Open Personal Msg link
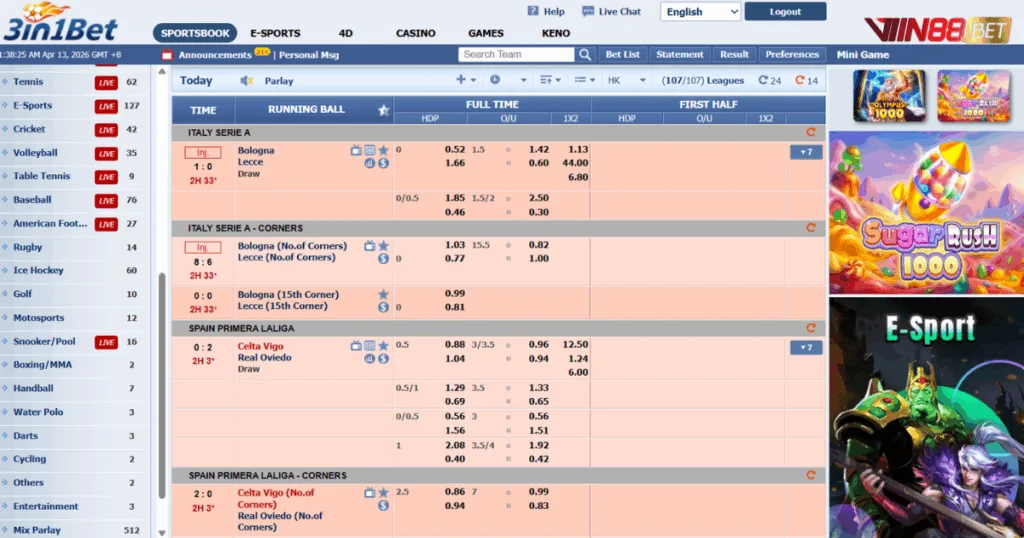 309,55
